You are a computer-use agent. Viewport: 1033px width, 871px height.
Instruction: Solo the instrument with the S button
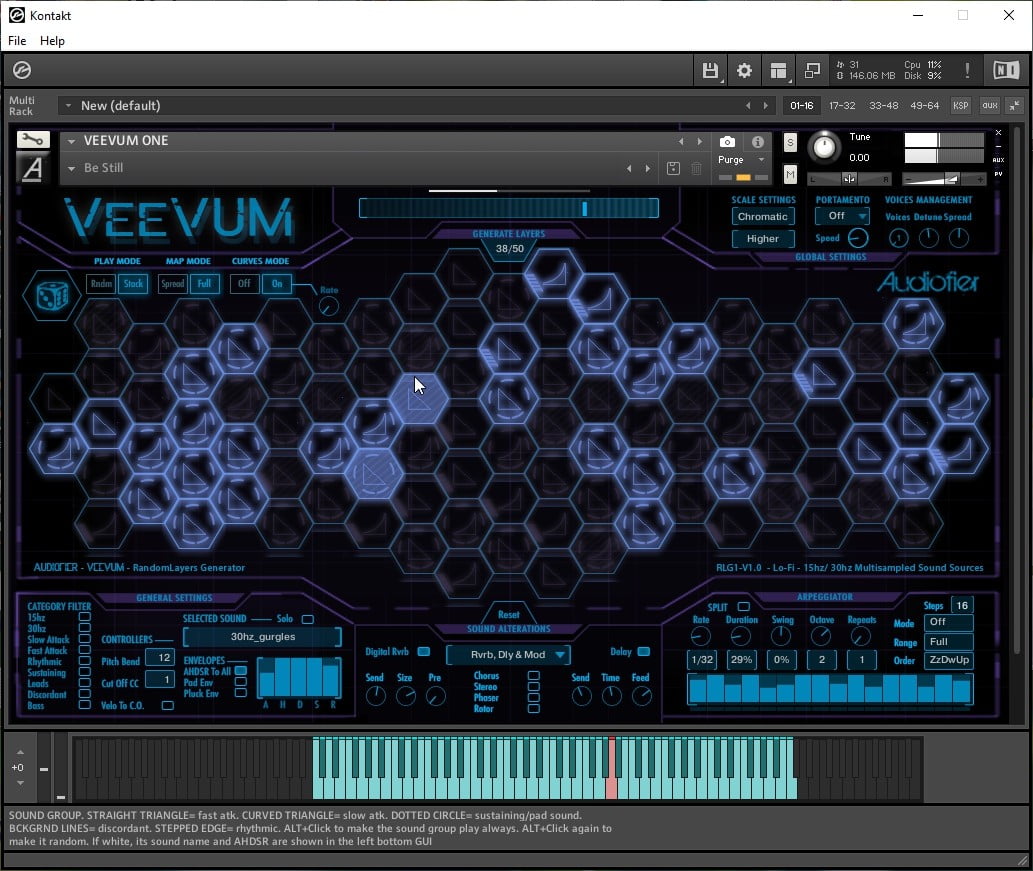click(790, 142)
